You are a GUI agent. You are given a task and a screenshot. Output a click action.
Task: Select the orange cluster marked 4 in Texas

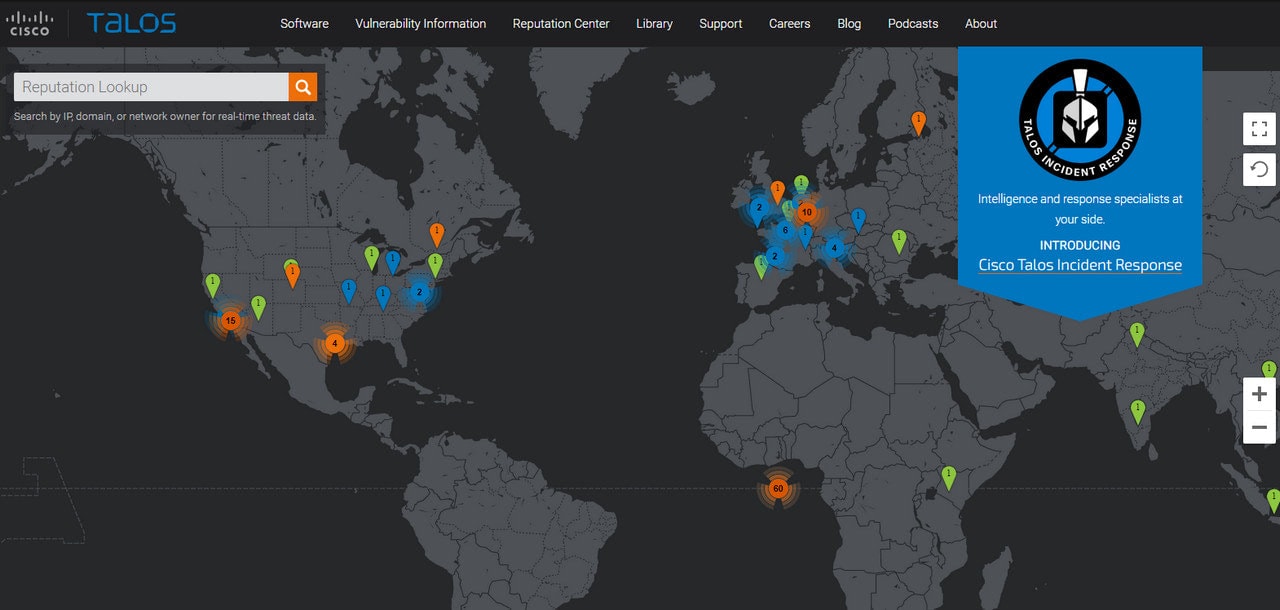[x=335, y=344]
